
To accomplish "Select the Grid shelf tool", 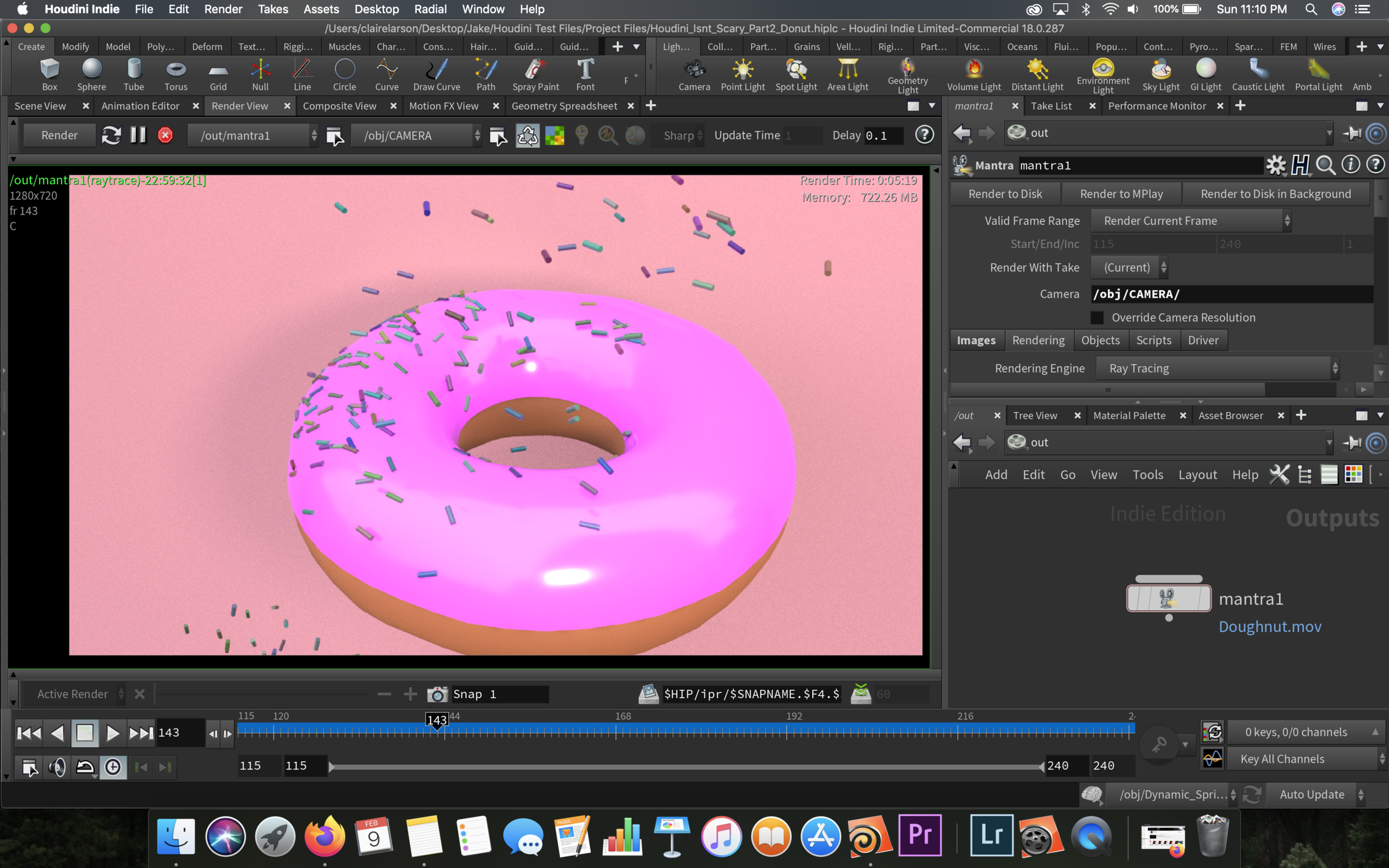I will (x=218, y=74).
